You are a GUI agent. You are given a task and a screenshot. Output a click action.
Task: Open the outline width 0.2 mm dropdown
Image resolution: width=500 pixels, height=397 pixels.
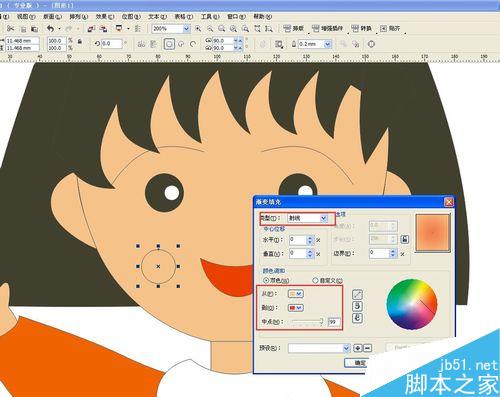pos(328,44)
